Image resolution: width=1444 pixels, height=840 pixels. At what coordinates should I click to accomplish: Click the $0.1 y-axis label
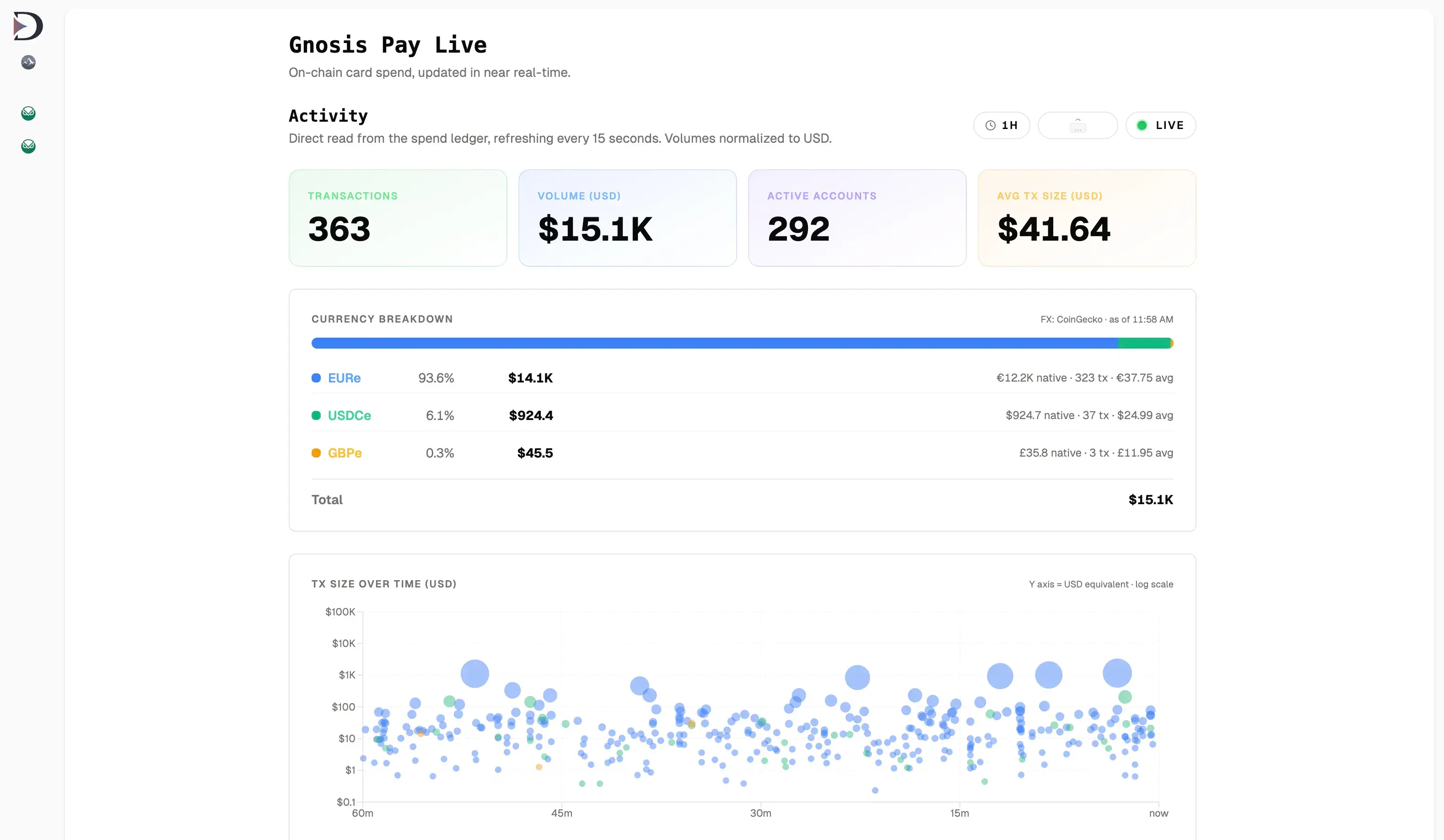point(346,802)
